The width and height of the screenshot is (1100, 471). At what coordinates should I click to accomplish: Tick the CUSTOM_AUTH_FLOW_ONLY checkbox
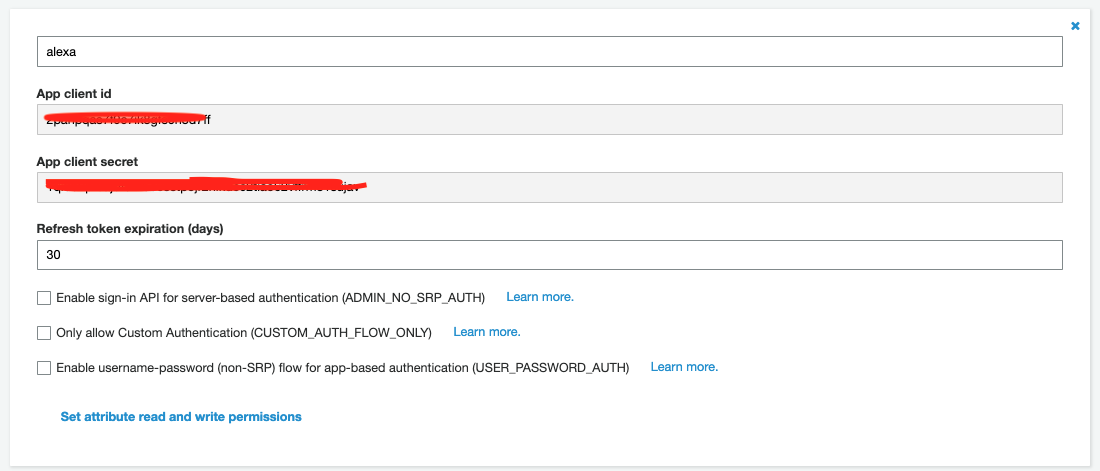pyautogui.click(x=44, y=333)
